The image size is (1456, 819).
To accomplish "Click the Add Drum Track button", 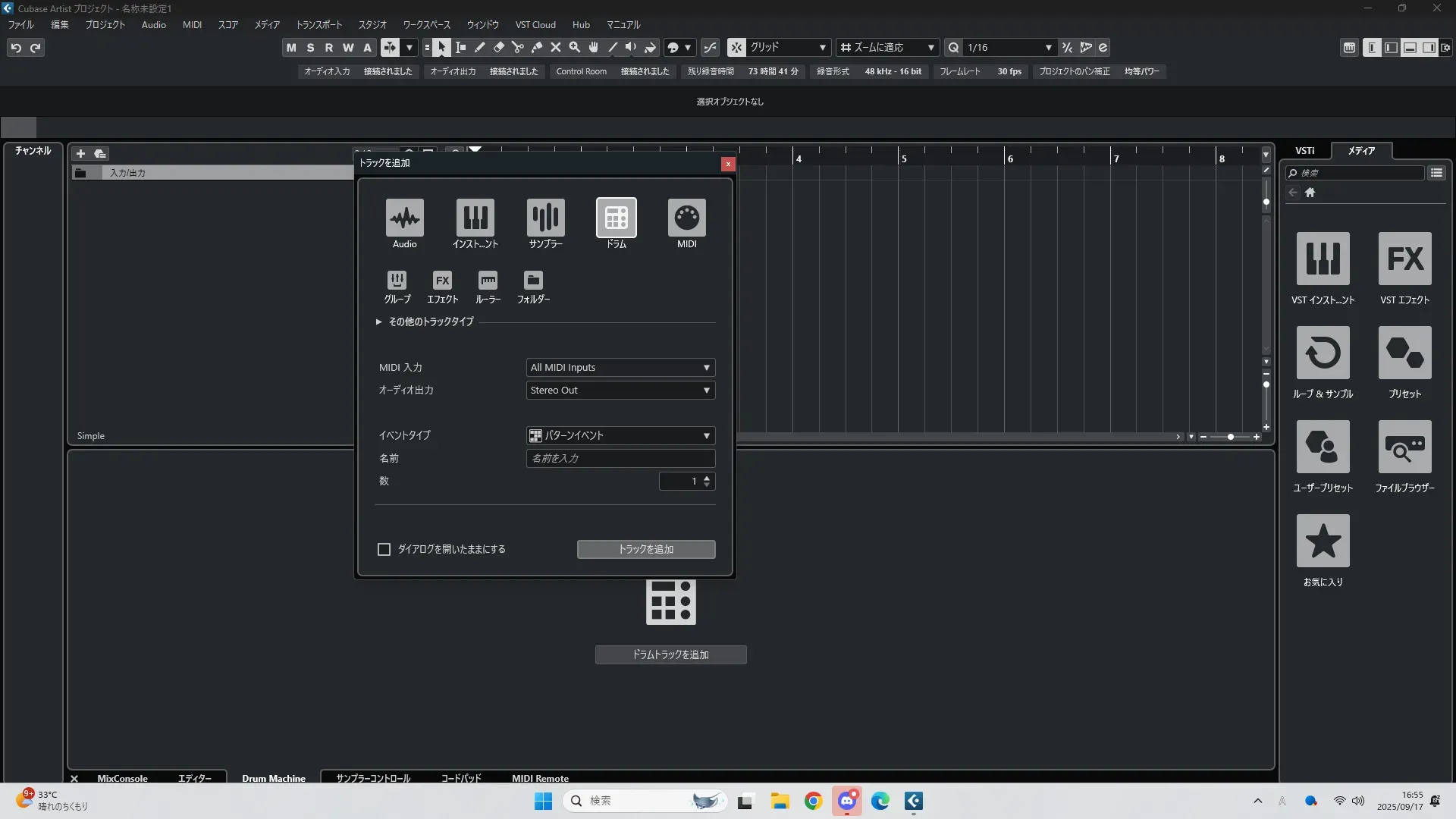I will [x=670, y=654].
